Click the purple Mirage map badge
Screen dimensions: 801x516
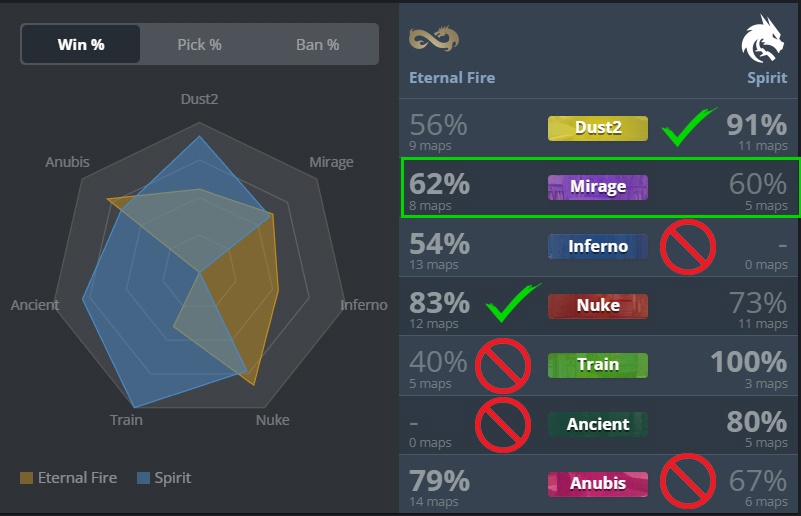598,187
